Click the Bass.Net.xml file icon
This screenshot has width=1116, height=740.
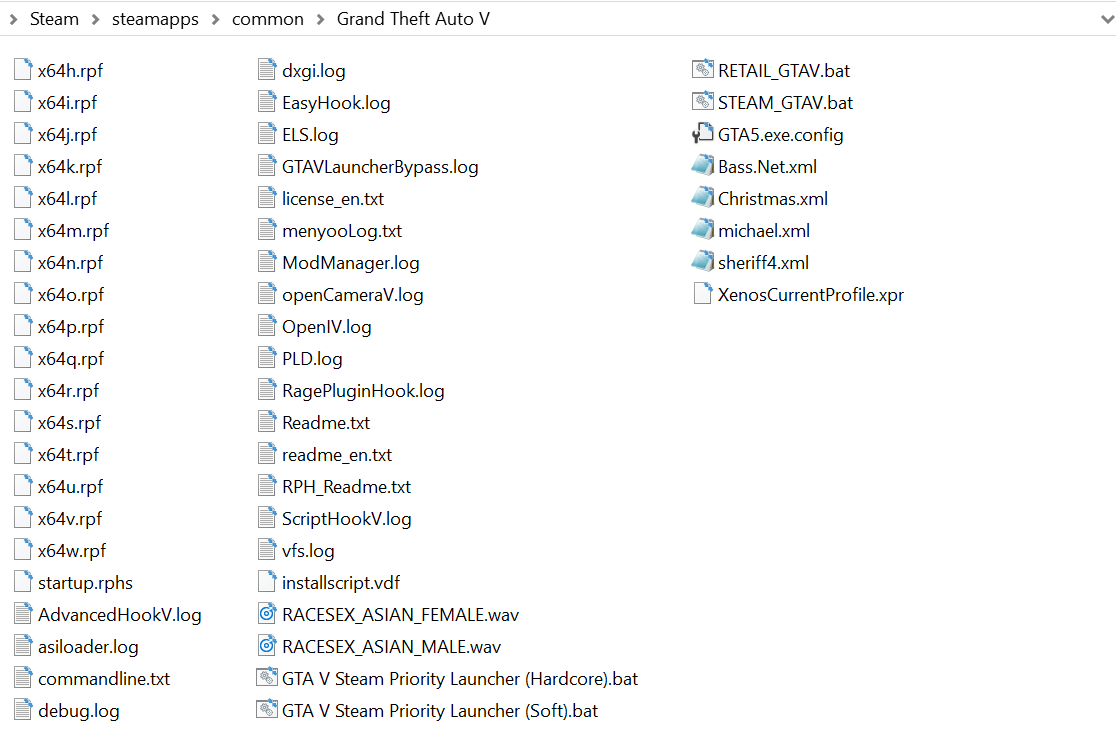tap(702, 166)
